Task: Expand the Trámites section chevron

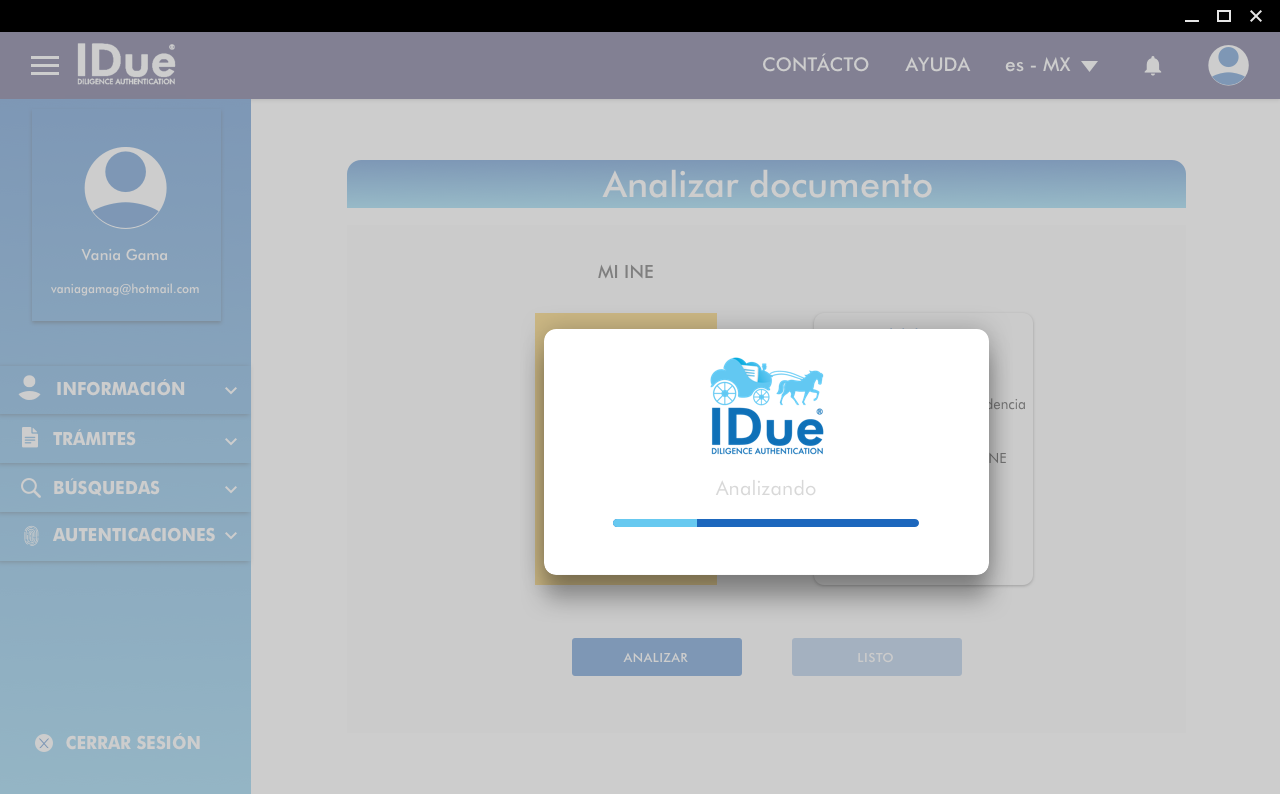Action: pos(231,440)
